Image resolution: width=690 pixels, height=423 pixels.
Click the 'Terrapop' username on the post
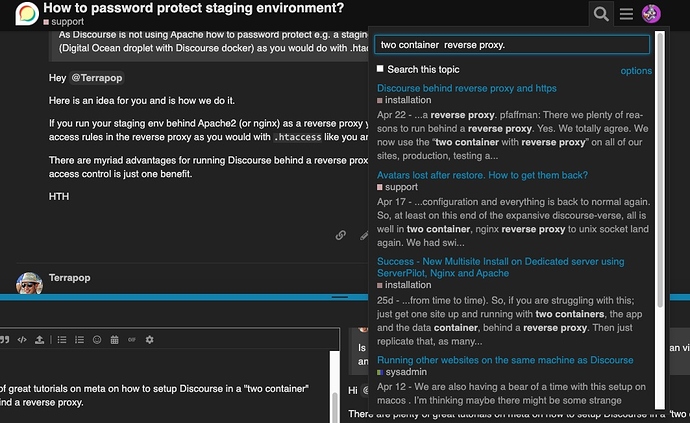70,278
